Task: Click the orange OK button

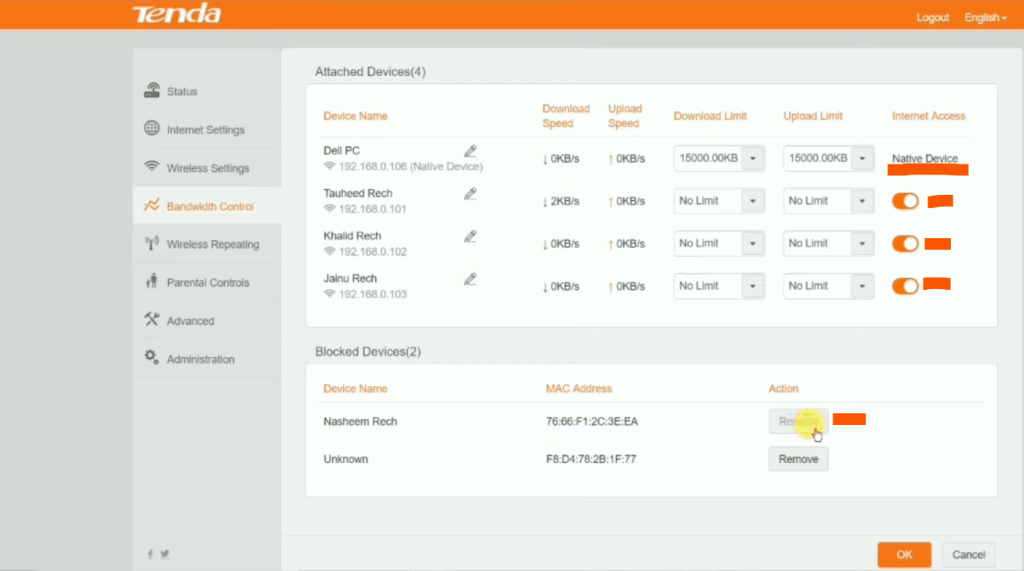Action: click(x=904, y=555)
